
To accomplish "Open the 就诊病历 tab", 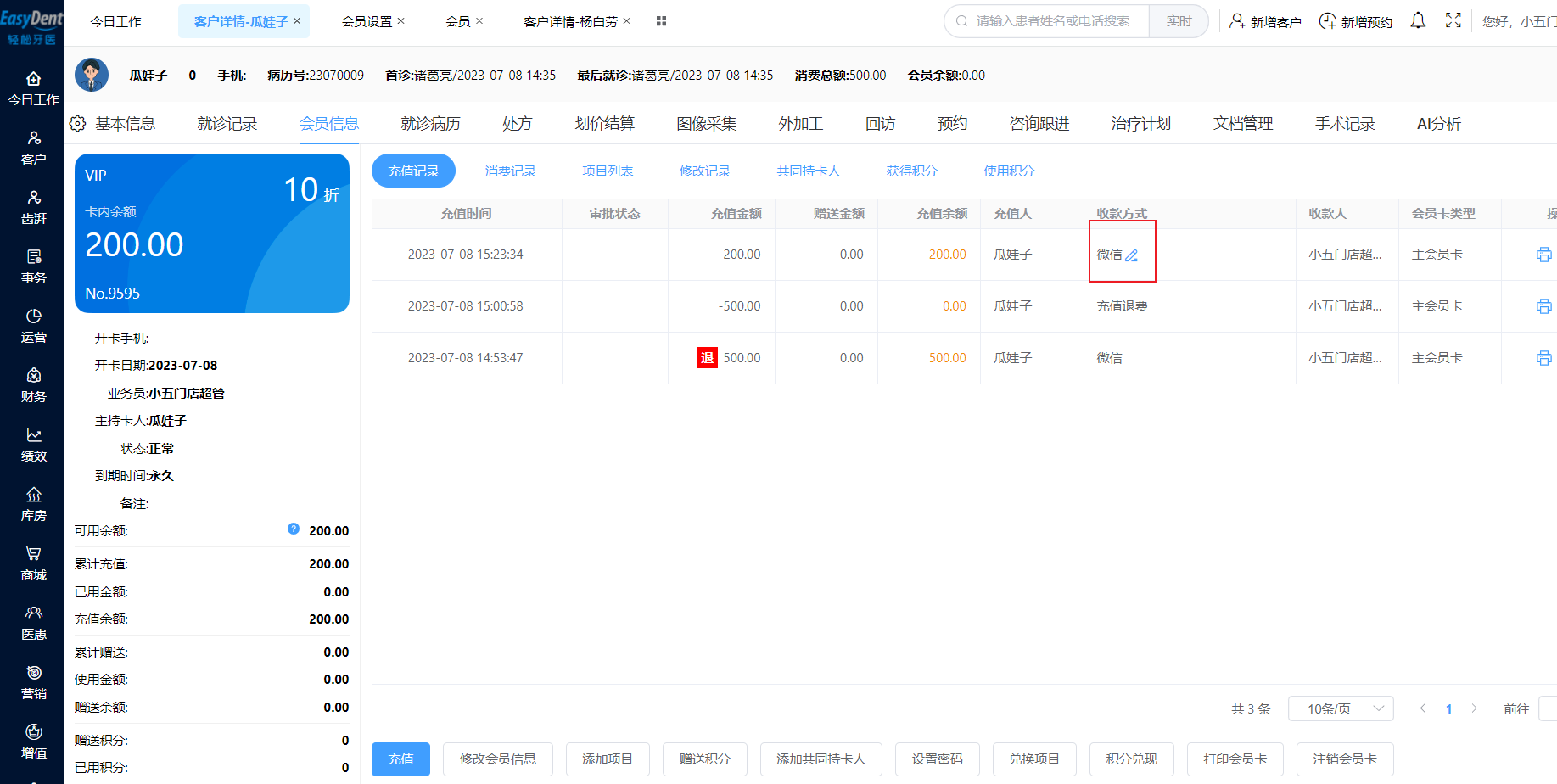I will coord(431,124).
